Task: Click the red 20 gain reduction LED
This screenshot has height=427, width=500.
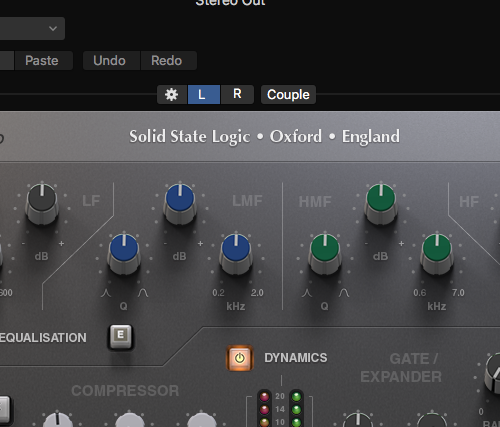Action: (264, 397)
